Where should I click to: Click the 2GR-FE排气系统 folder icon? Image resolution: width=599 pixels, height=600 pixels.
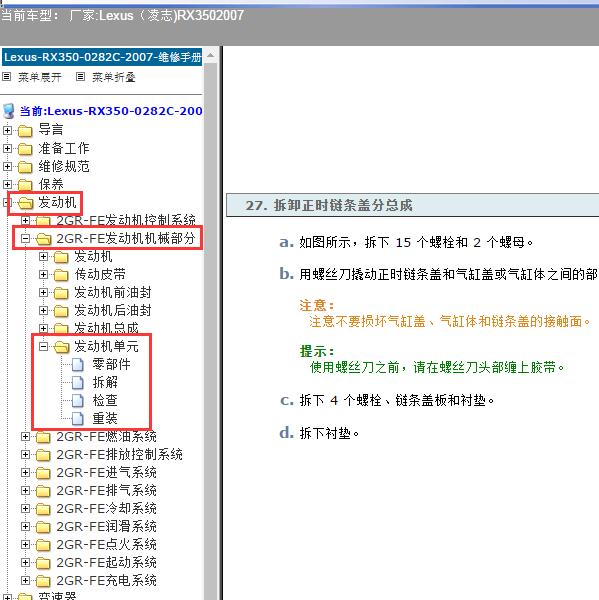(43, 491)
